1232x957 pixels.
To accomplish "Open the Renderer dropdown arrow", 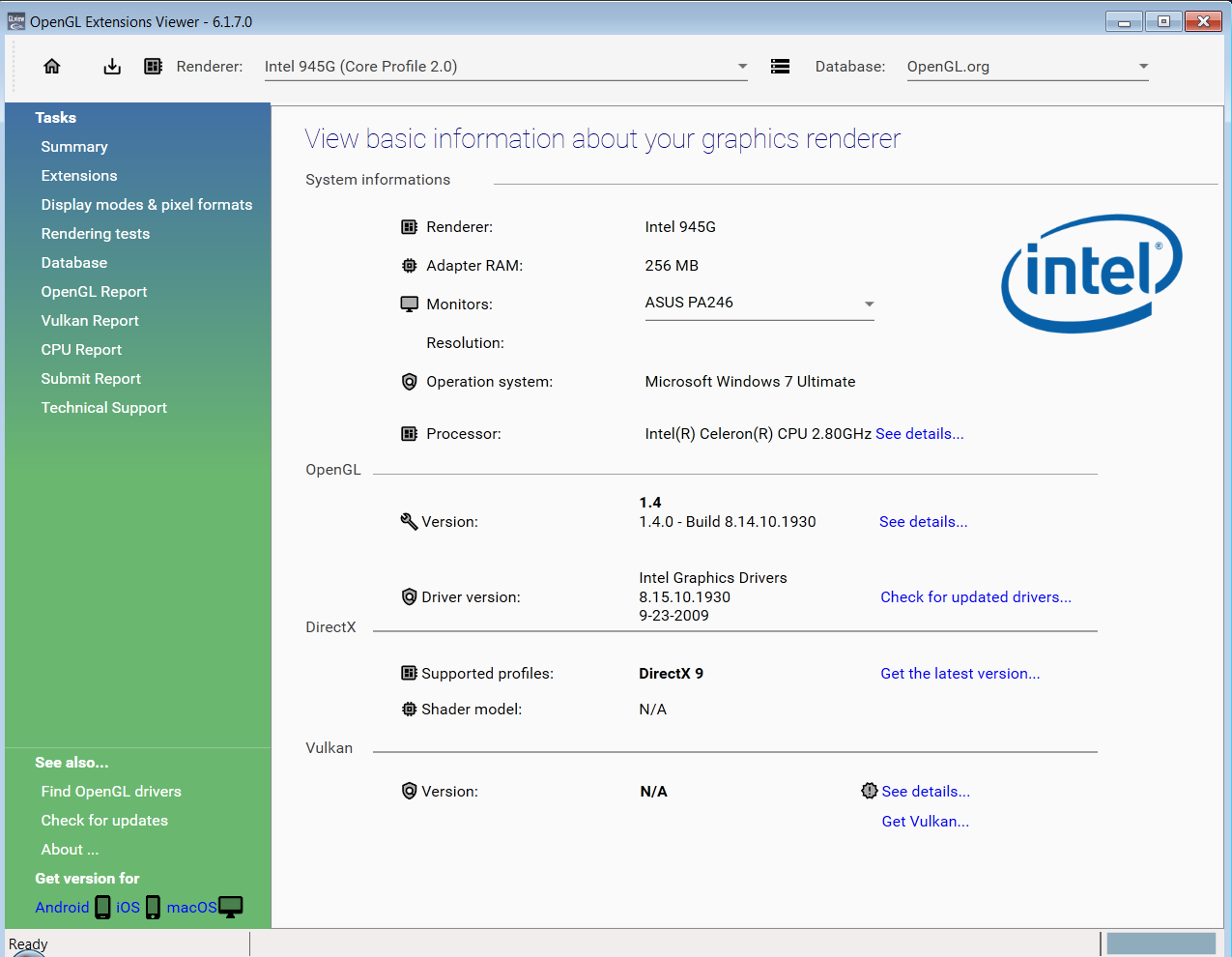I will [x=742, y=67].
